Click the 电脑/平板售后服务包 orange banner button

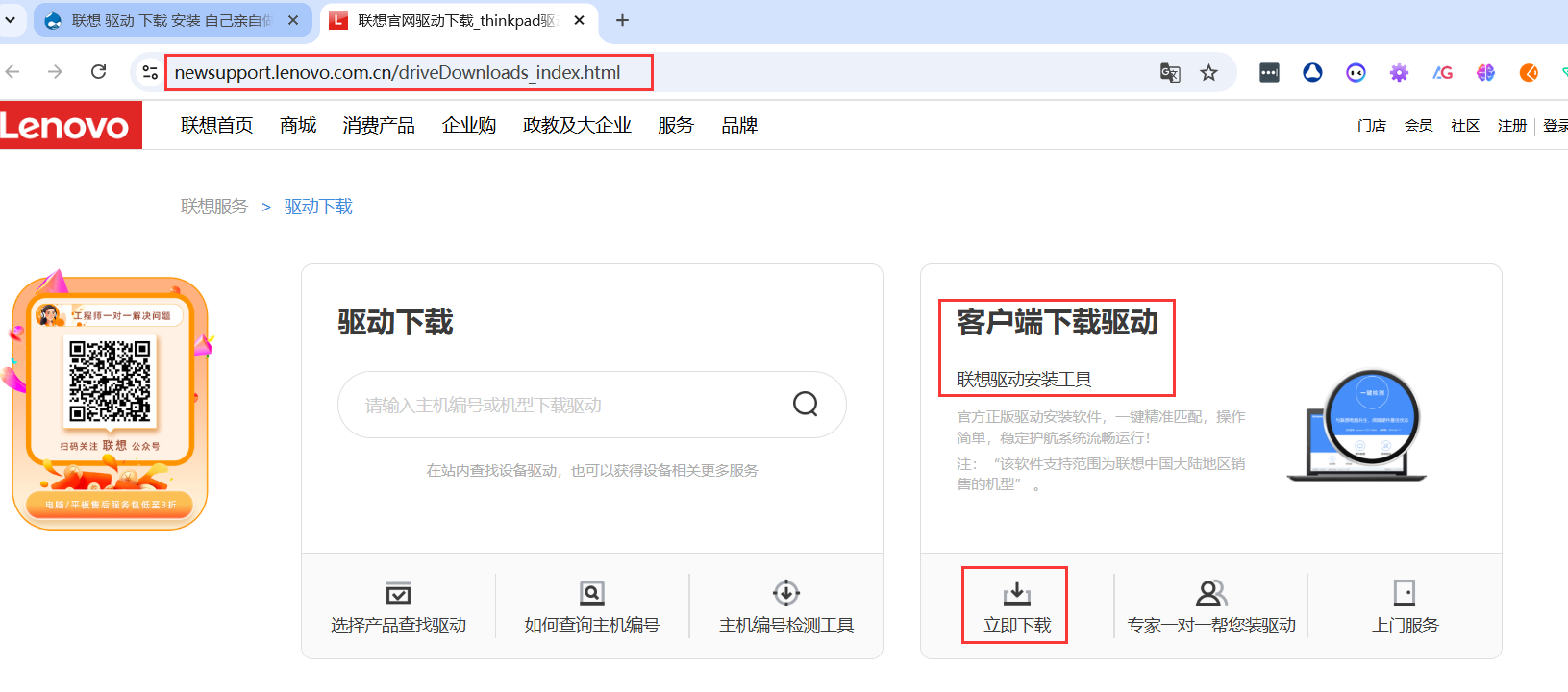tap(110, 505)
